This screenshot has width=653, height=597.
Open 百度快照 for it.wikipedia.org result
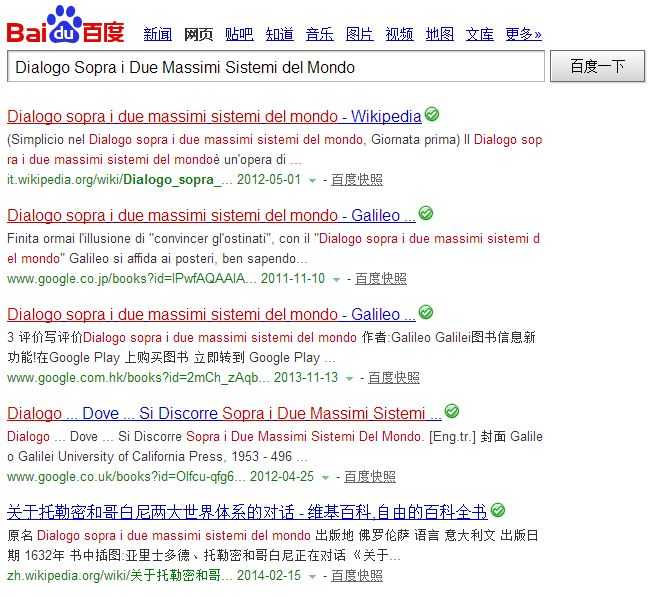pos(357,180)
